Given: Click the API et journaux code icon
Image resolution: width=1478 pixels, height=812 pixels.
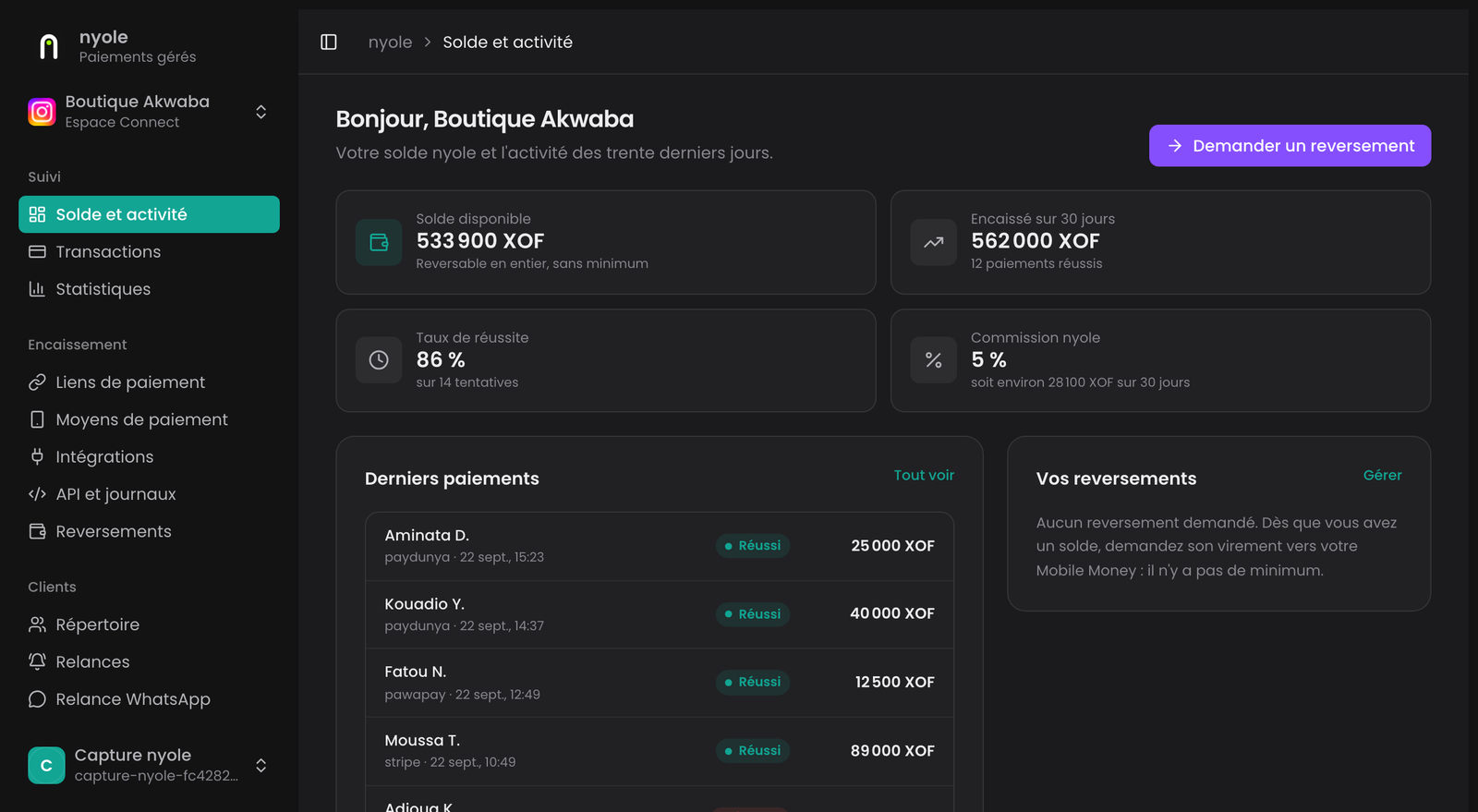Looking at the screenshot, I should click(x=37, y=494).
